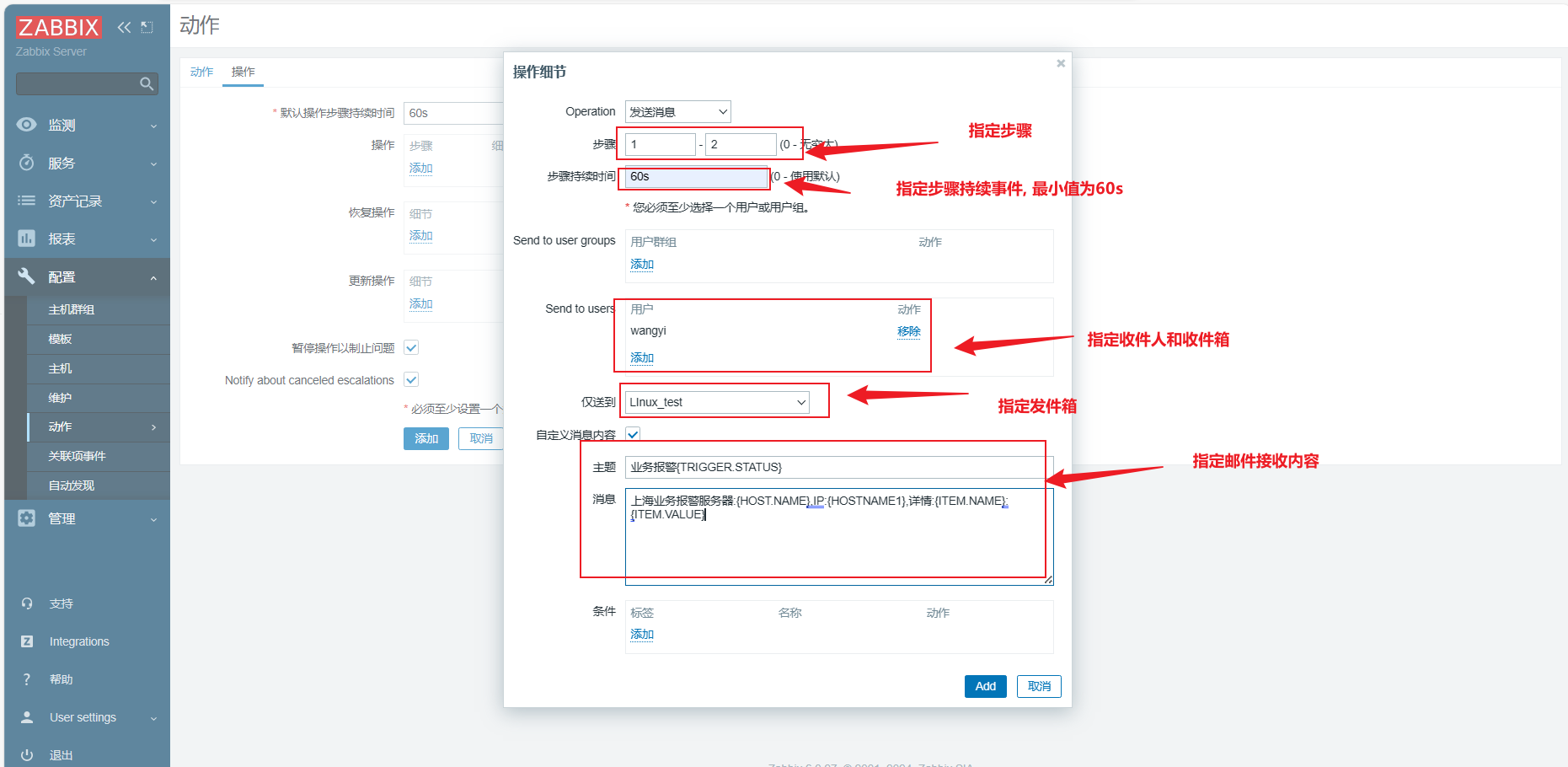Image resolution: width=1568 pixels, height=767 pixels.
Task: Open the Operation 发送消息 dropdown
Action: [x=677, y=111]
